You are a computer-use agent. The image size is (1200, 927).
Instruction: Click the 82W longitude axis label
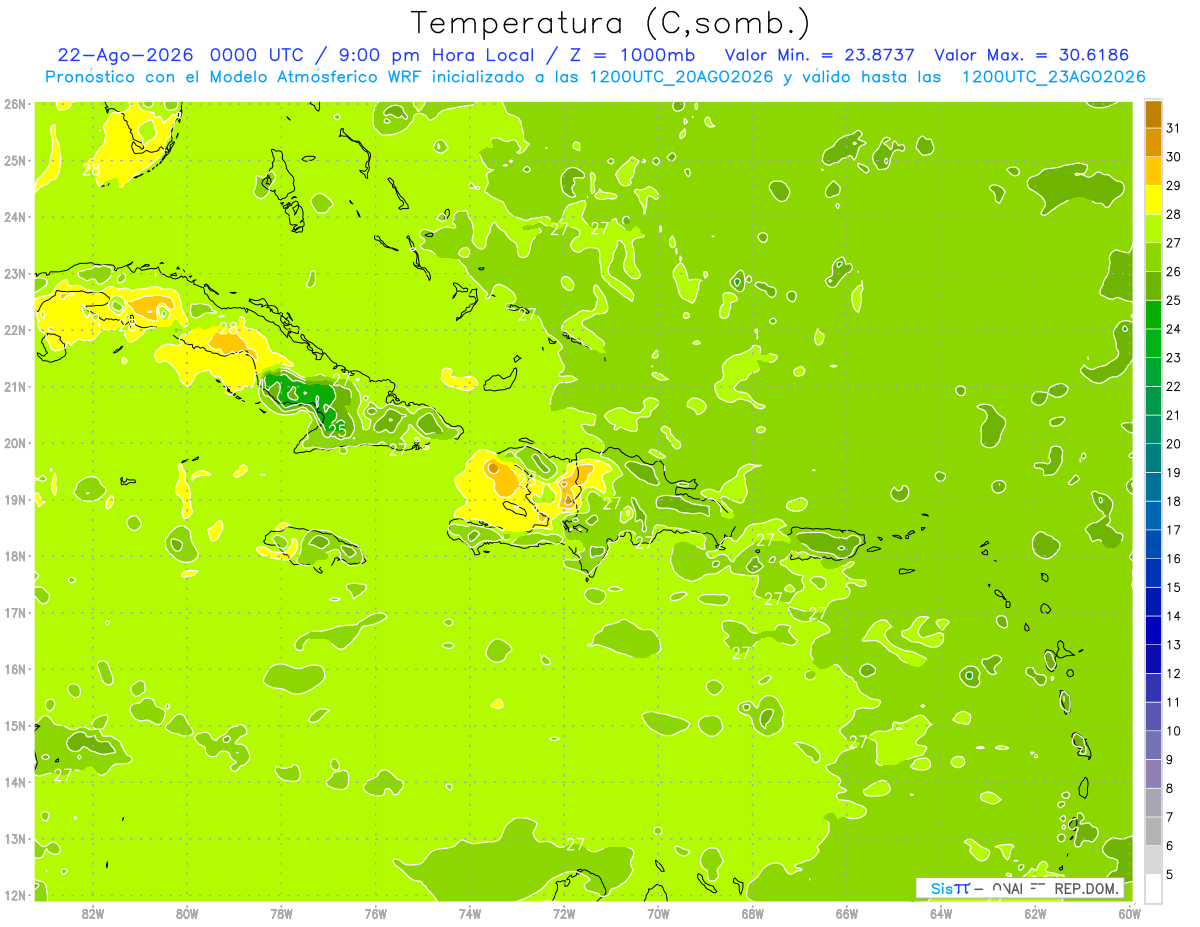tap(92, 913)
